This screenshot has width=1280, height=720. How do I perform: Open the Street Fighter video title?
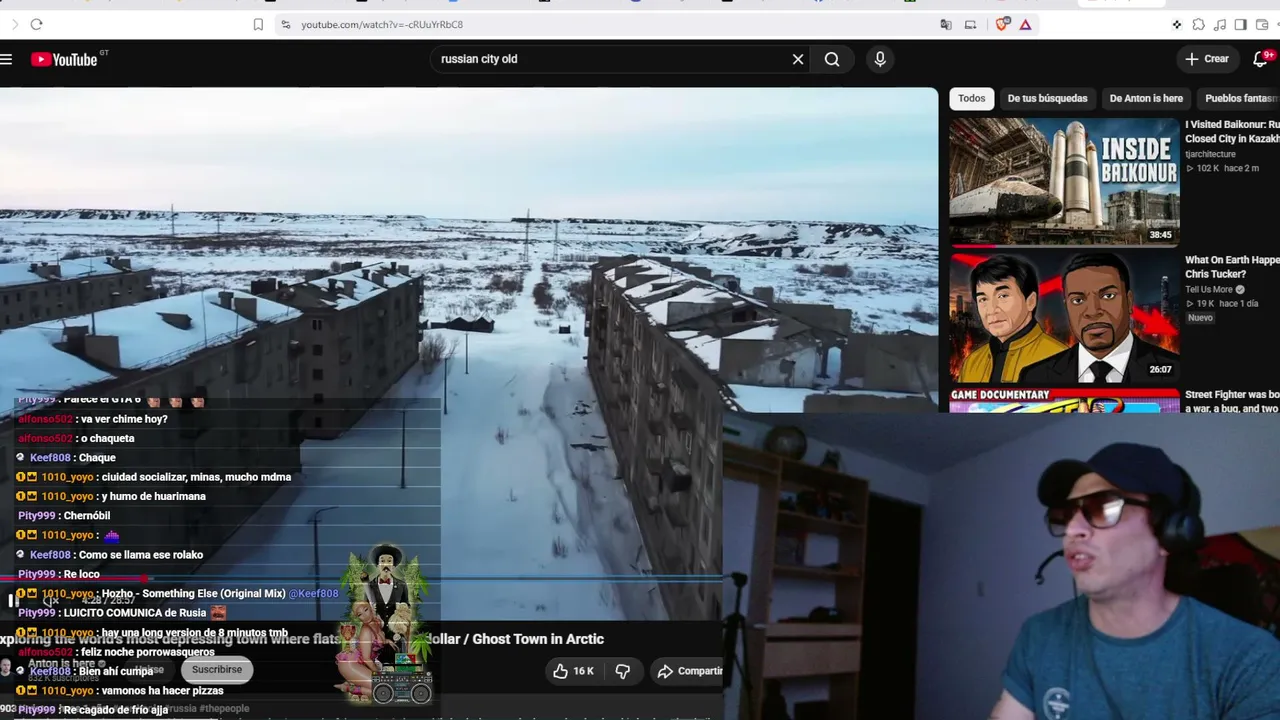click(x=1232, y=401)
